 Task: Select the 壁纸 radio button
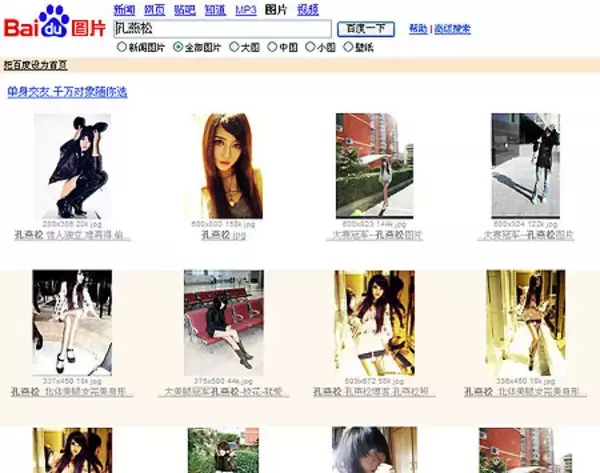pos(348,47)
